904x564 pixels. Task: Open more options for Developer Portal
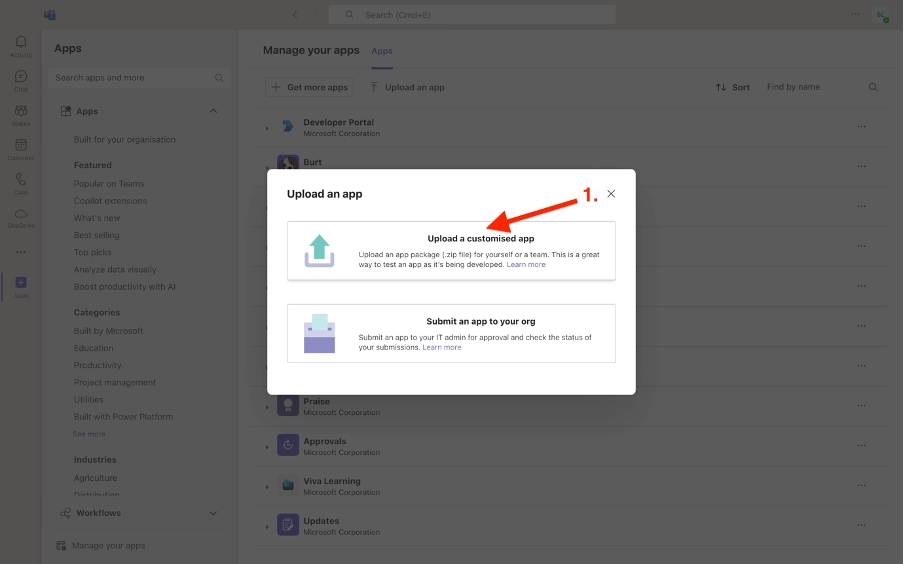pyautogui.click(x=861, y=126)
